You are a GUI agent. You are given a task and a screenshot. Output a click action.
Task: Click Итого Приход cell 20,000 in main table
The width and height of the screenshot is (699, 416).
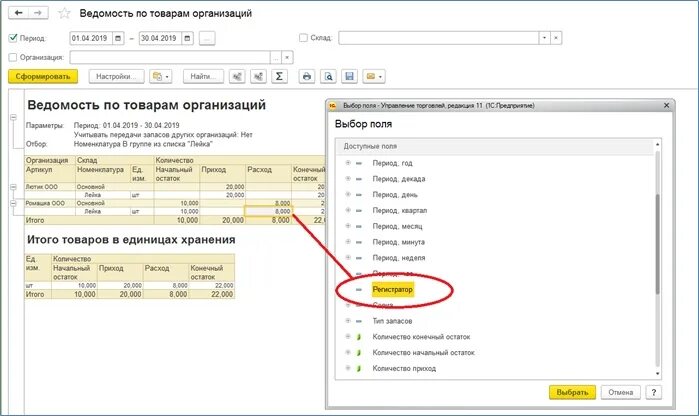pyautogui.click(x=222, y=220)
